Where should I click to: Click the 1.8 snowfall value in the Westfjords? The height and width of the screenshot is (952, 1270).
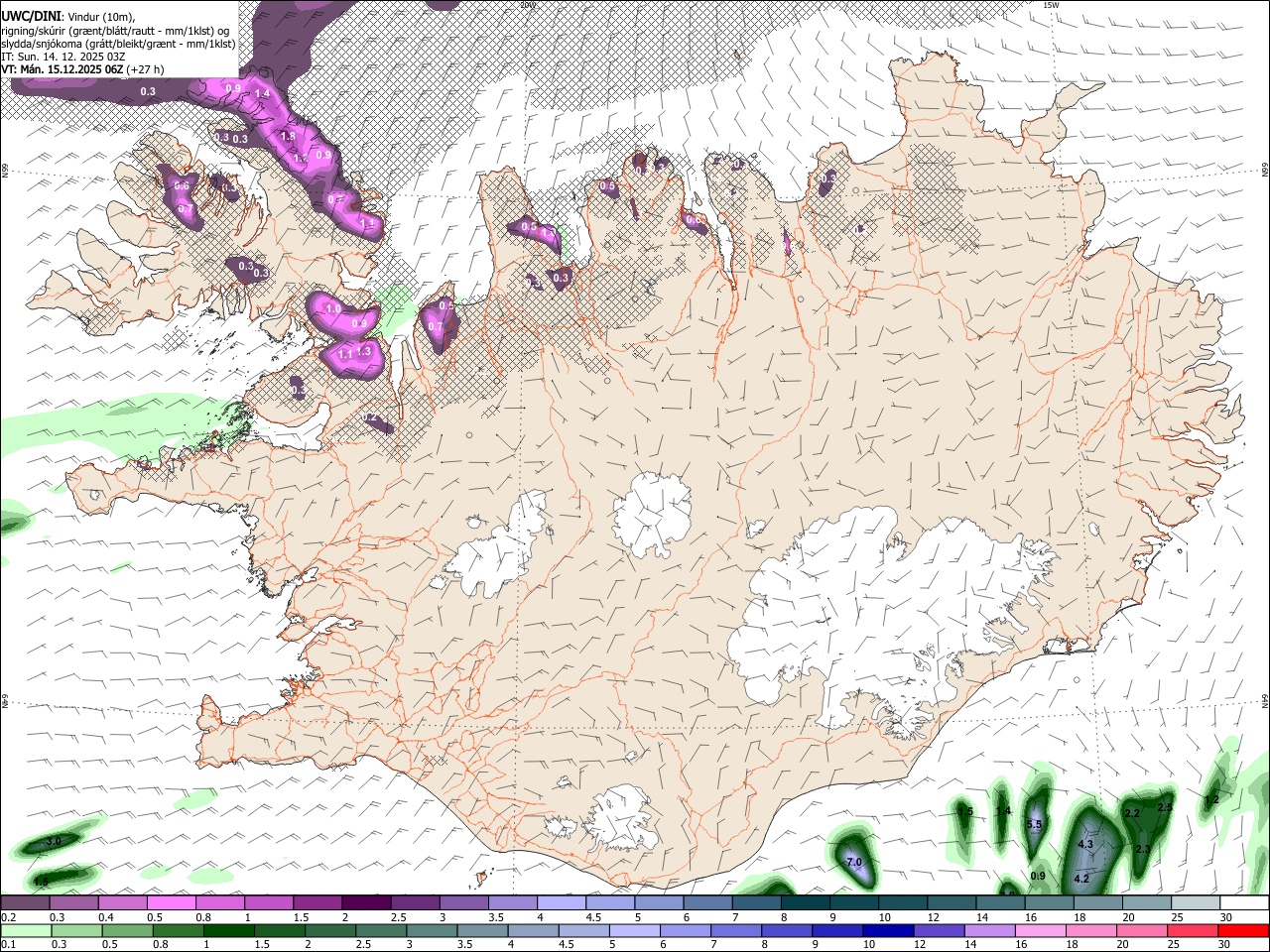point(289,136)
